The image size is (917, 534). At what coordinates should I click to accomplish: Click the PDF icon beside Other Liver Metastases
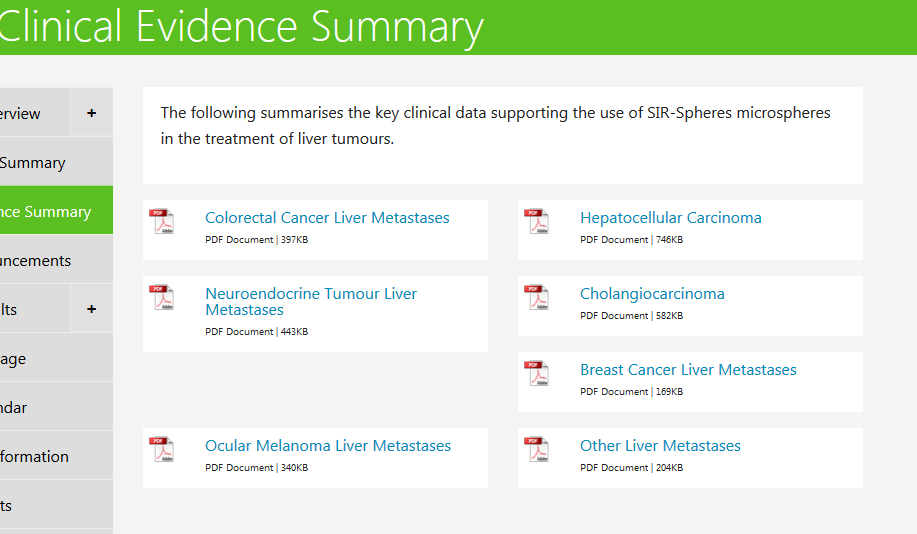(x=537, y=449)
